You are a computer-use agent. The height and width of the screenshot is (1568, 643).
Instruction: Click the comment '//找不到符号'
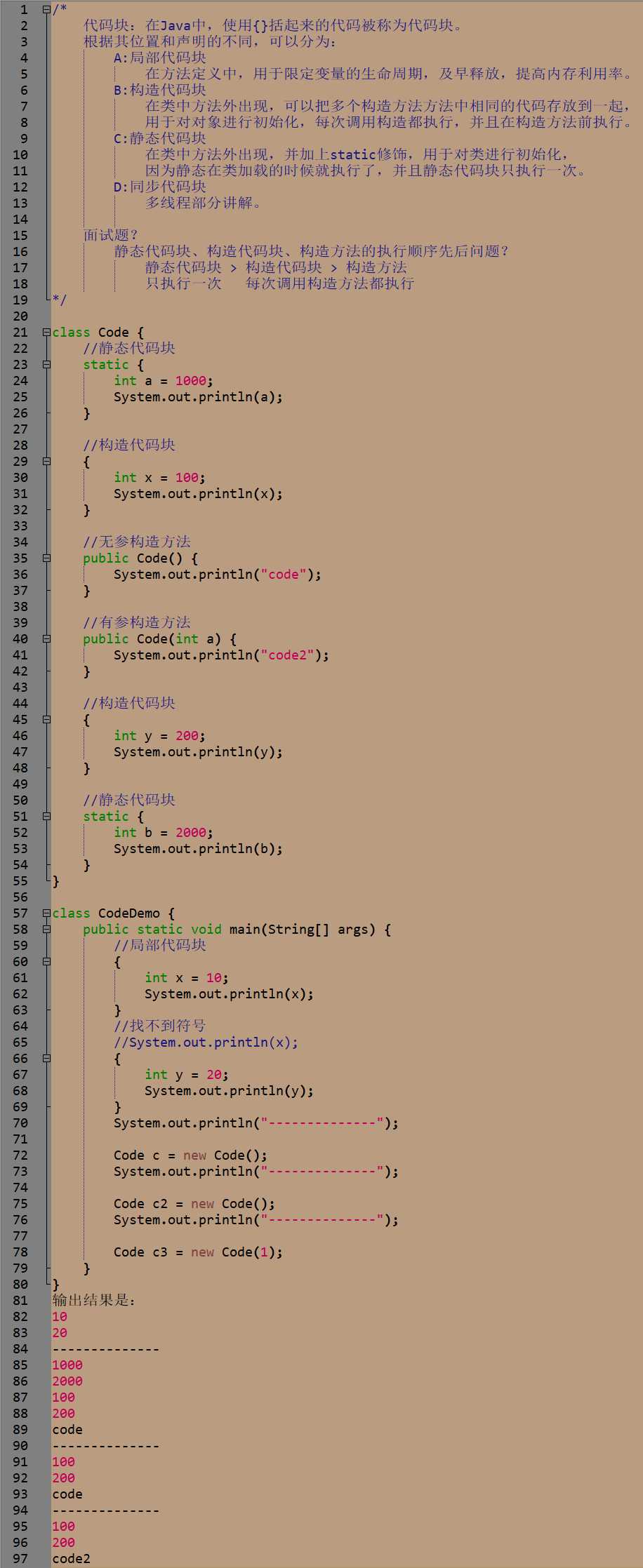click(x=160, y=1026)
